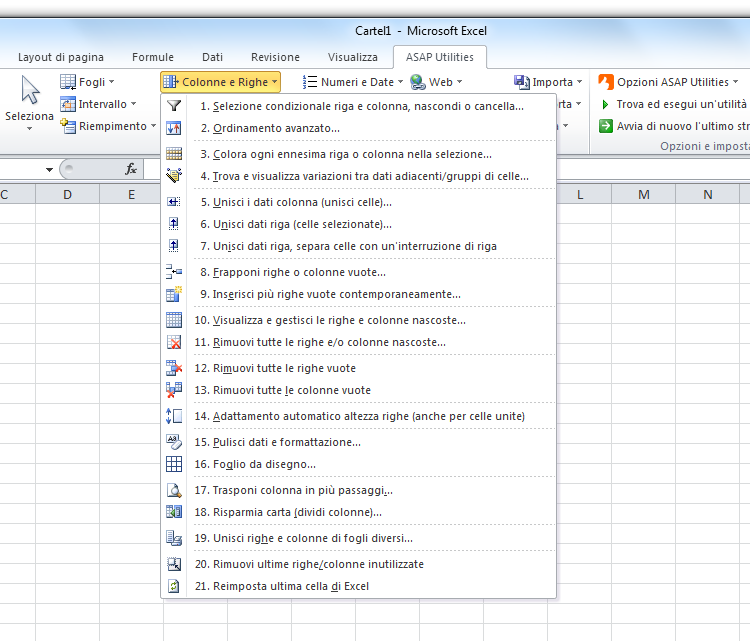Click the insert empty rows between icon
Image resolution: width=750 pixels, height=641 pixels.
tap(174, 272)
